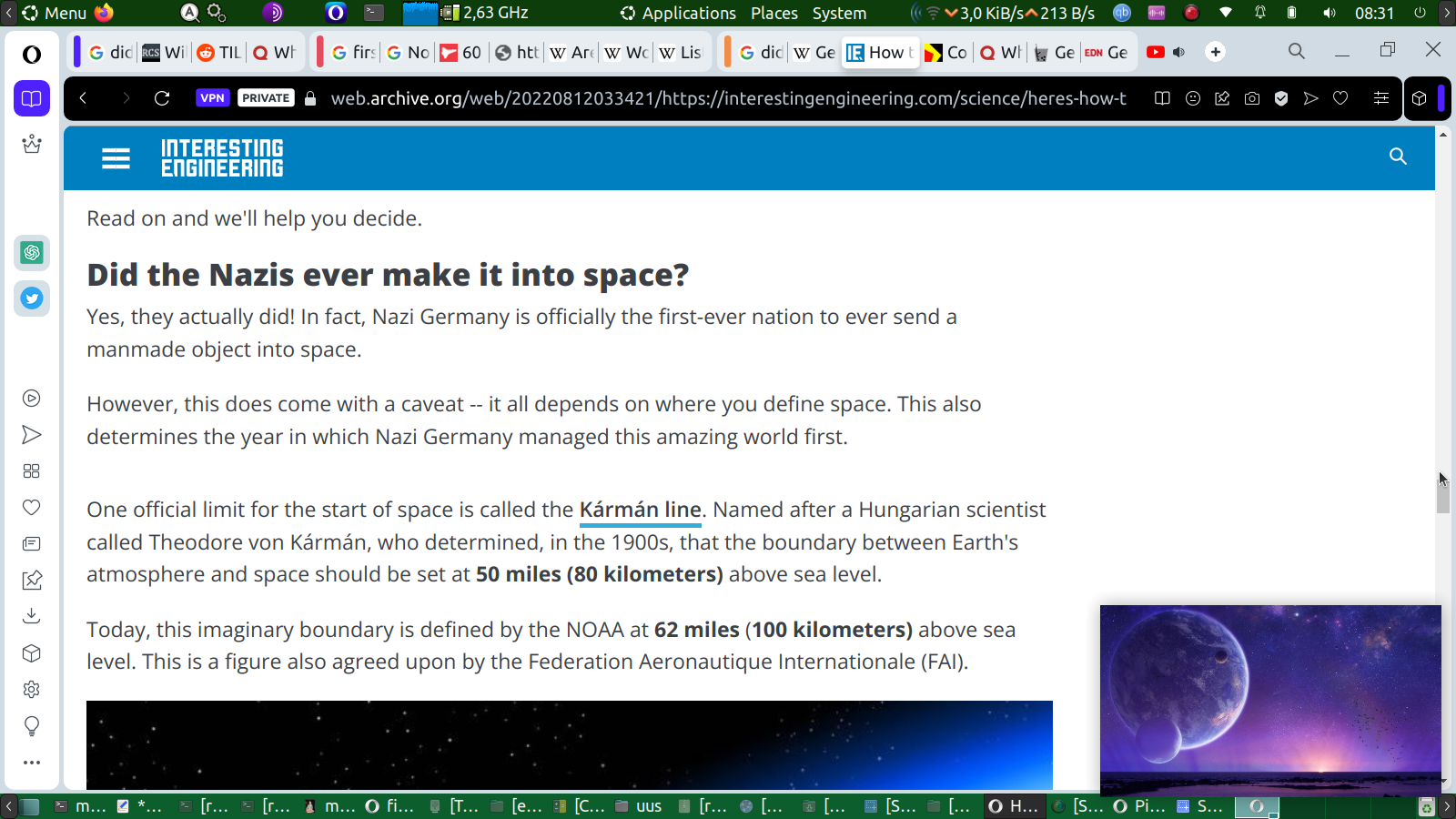Open the System menu
This screenshot has height=819, width=1456.
tap(839, 13)
